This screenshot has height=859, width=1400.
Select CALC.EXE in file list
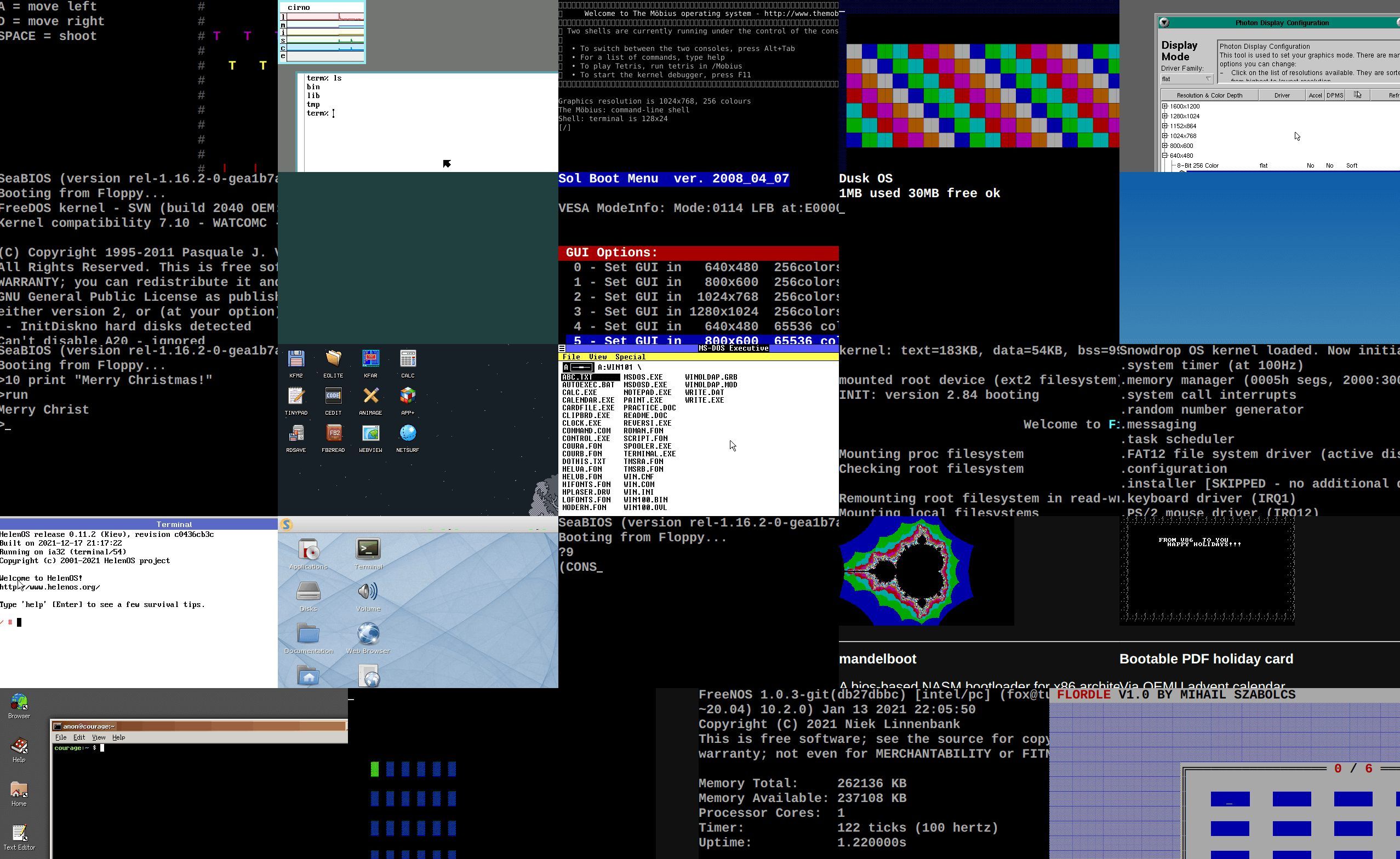580,393
